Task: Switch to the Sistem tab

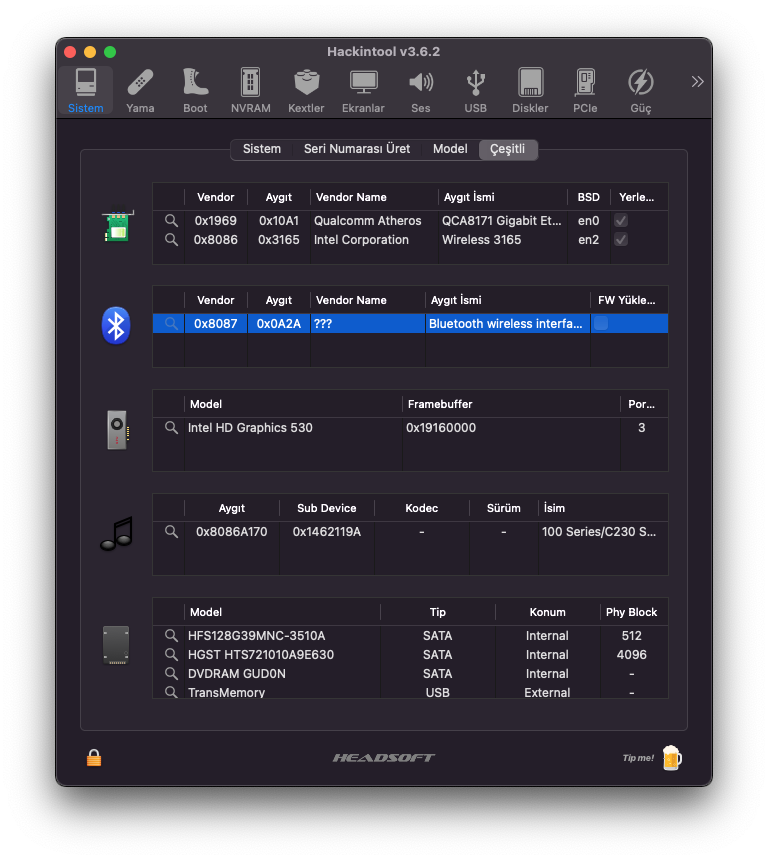Action: point(262,149)
